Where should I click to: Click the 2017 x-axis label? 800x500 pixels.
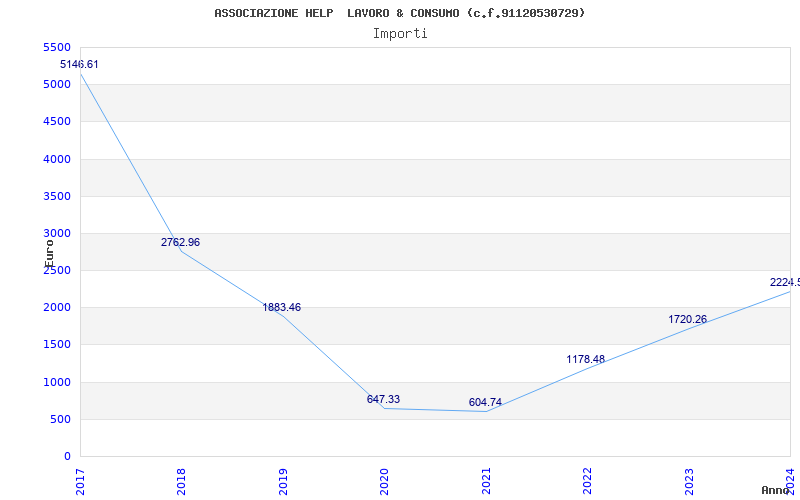(80, 482)
